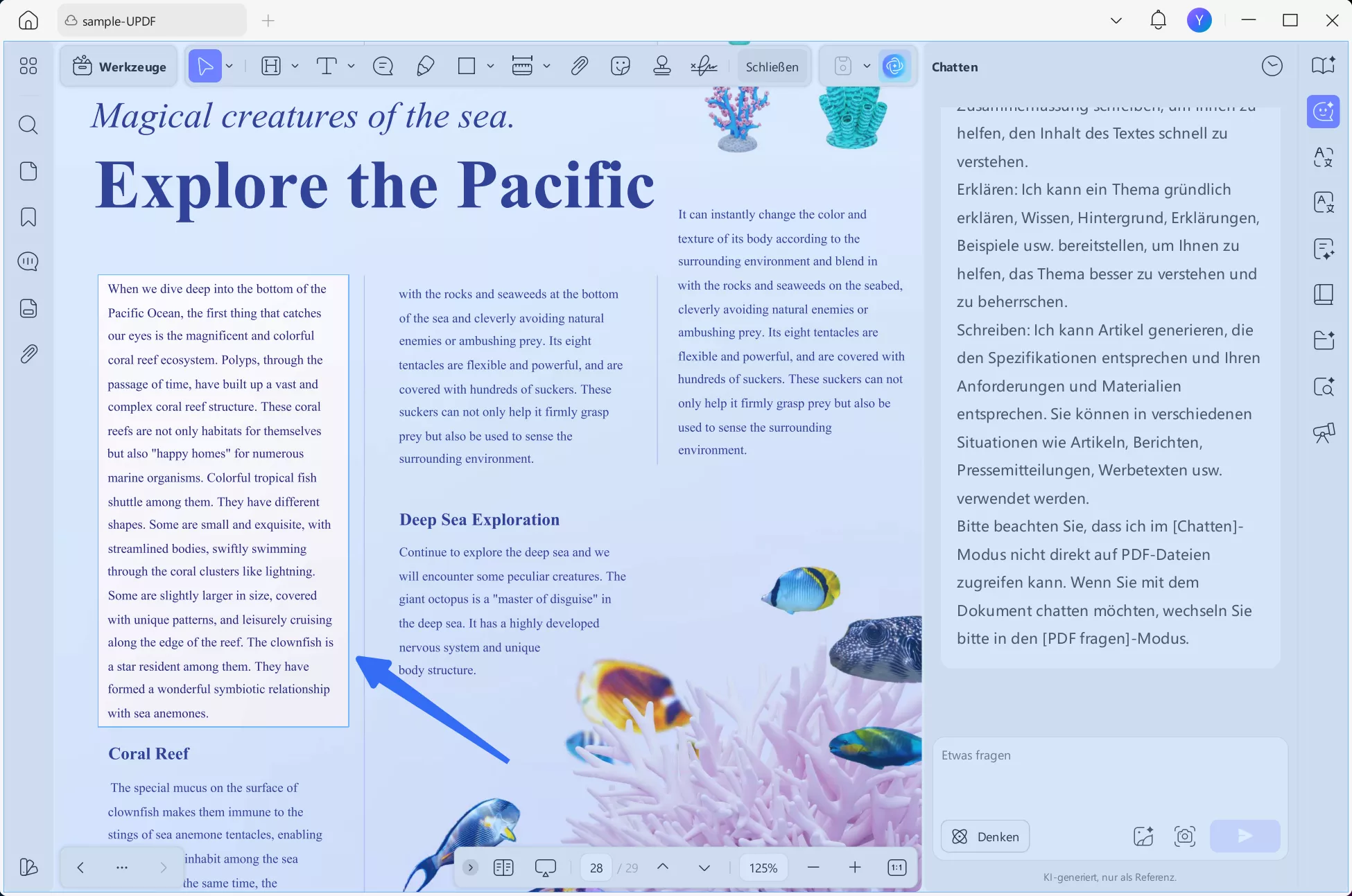Open the Werkzeuge tools menu

[x=119, y=67]
